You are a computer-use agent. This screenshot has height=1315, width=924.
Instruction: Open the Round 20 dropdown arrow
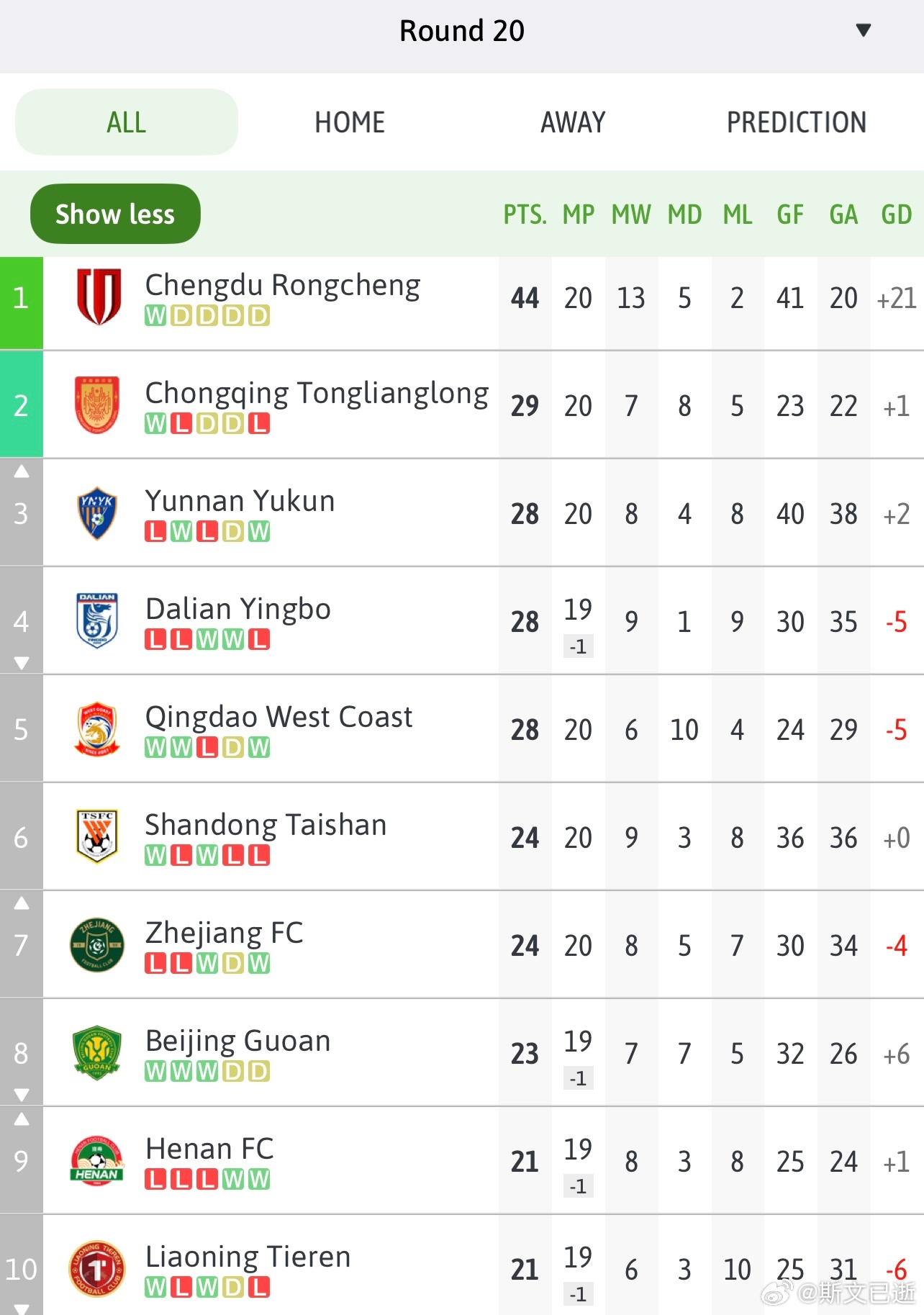[864, 30]
